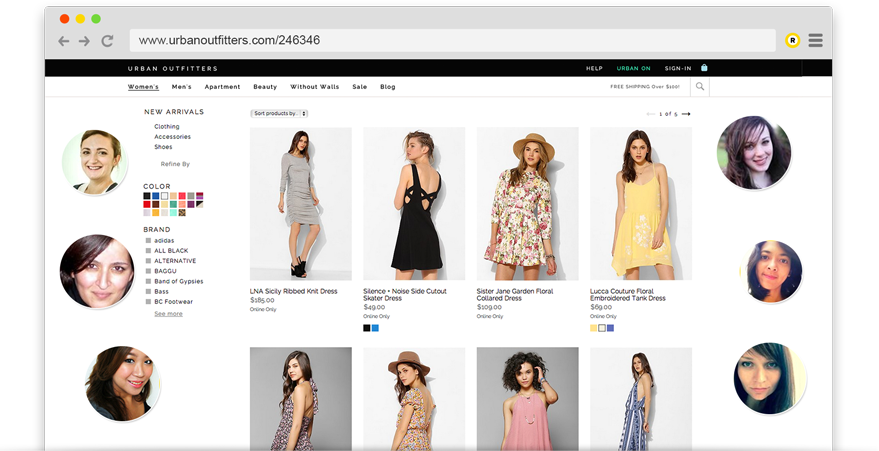Viewport: 879px width, 451px height.
Task: Check the BAGGU brand filter
Action: (148, 271)
